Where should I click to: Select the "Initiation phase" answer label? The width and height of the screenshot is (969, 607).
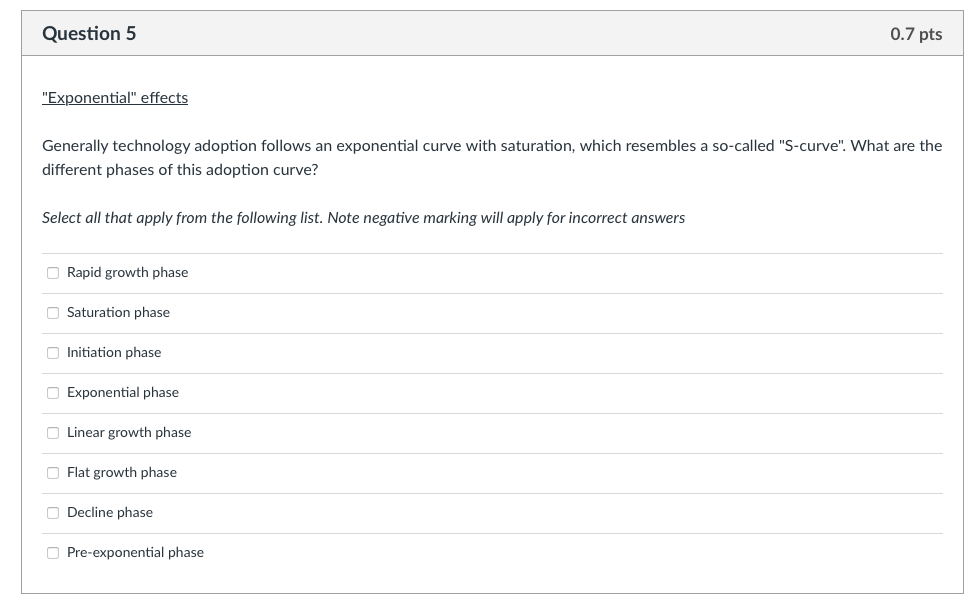pyautogui.click(x=113, y=352)
